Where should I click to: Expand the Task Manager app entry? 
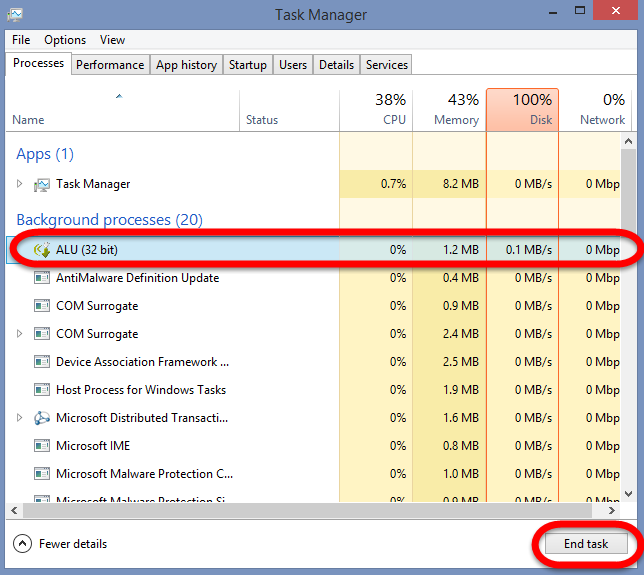click(19, 184)
